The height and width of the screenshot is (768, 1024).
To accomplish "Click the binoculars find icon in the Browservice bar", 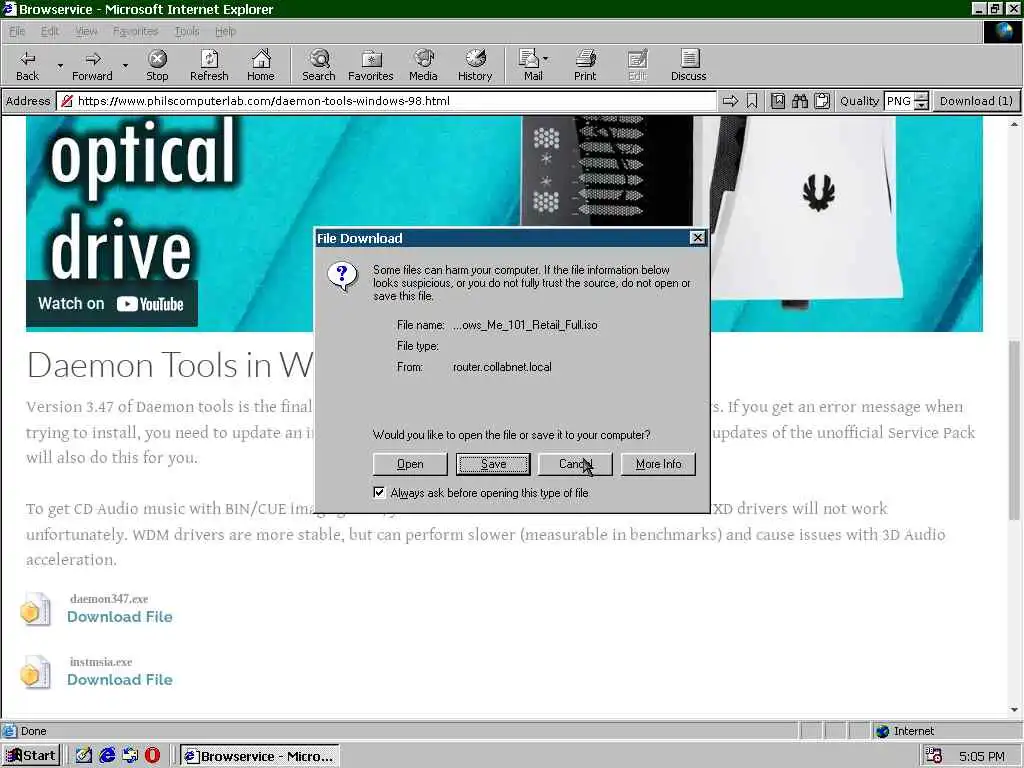I will click(x=800, y=101).
